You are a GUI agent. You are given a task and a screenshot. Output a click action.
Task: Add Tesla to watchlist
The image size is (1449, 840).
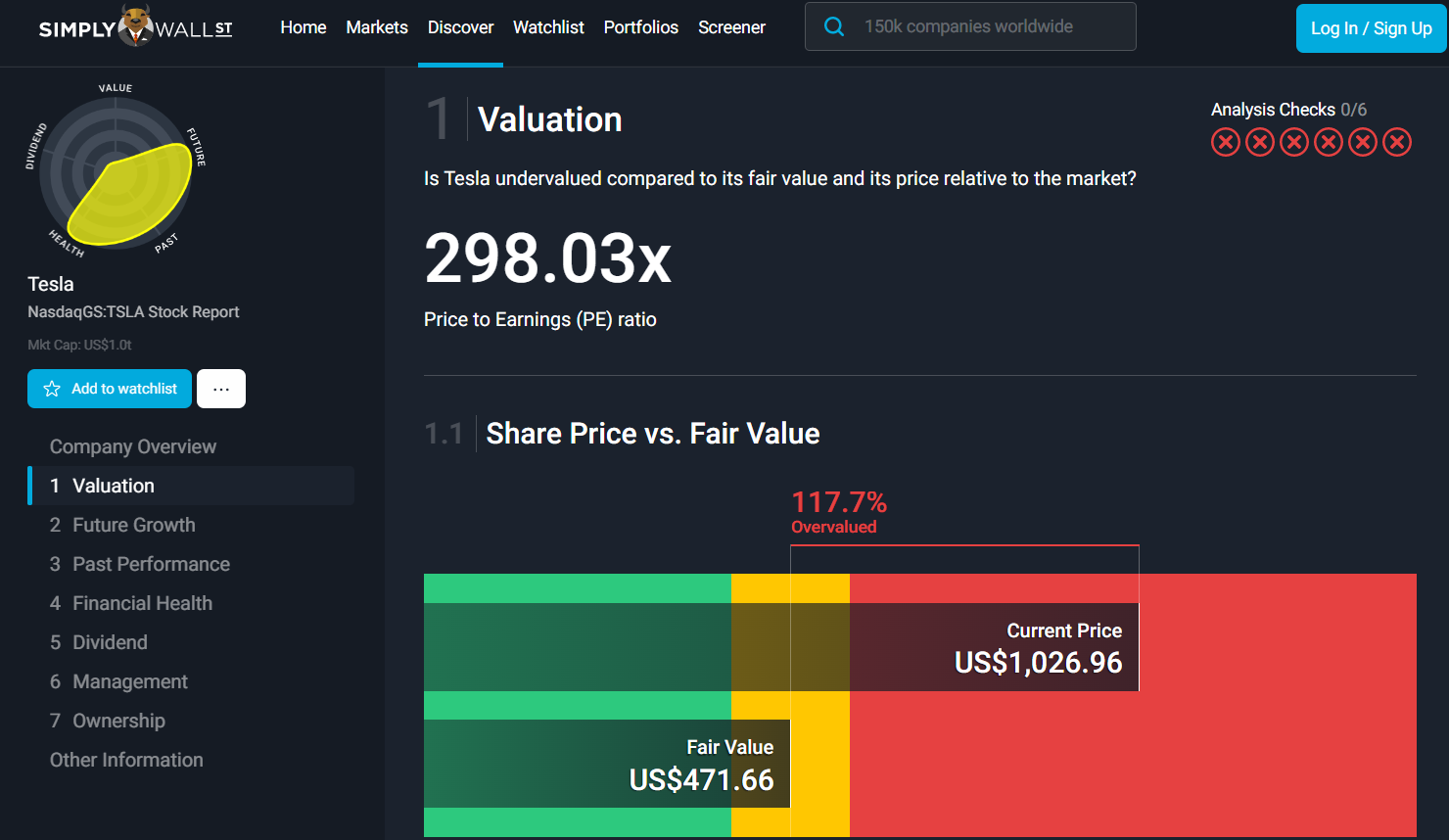[110, 389]
